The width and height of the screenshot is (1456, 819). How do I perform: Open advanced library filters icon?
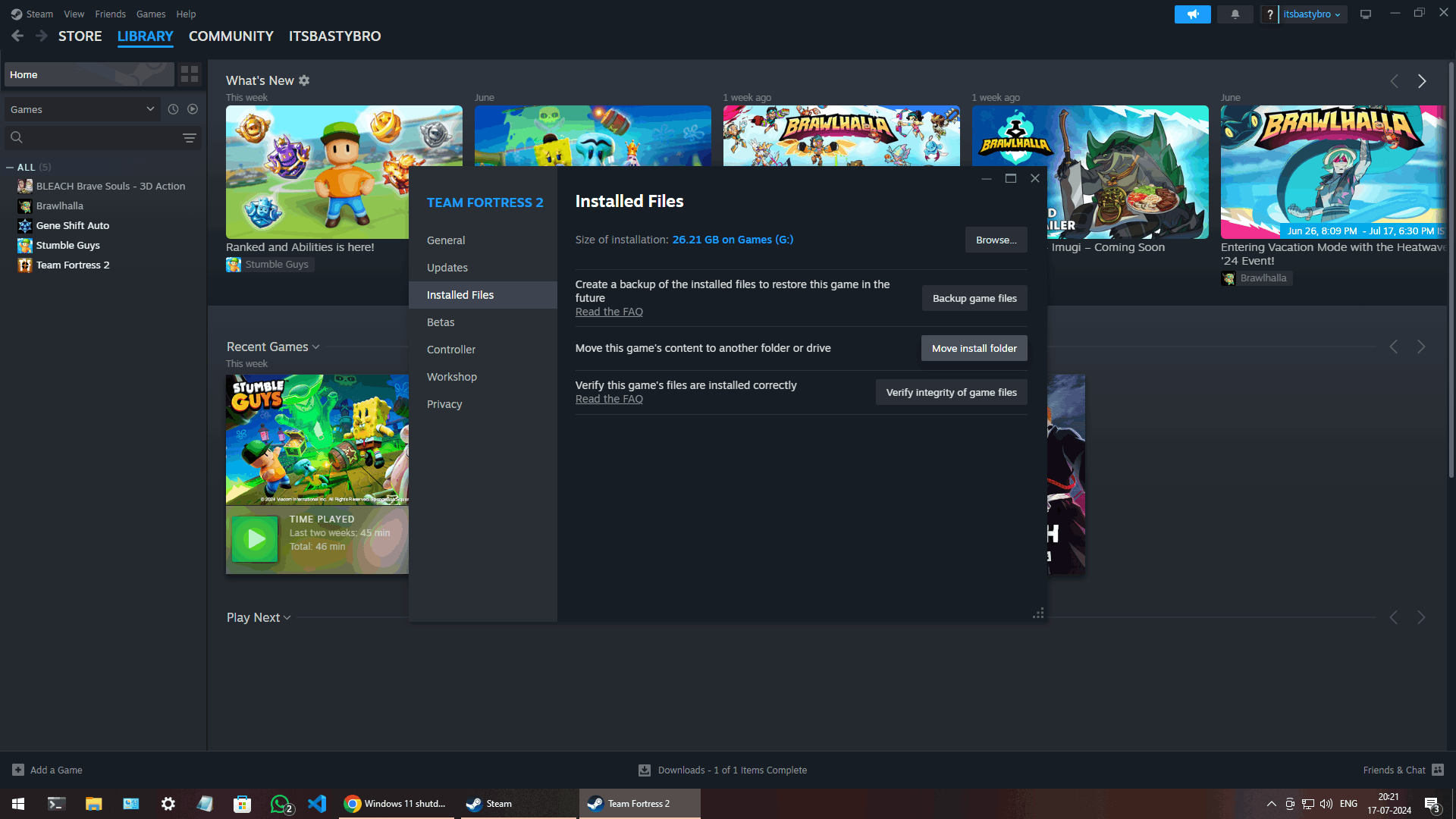pyautogui.click(x=190, y=137)
